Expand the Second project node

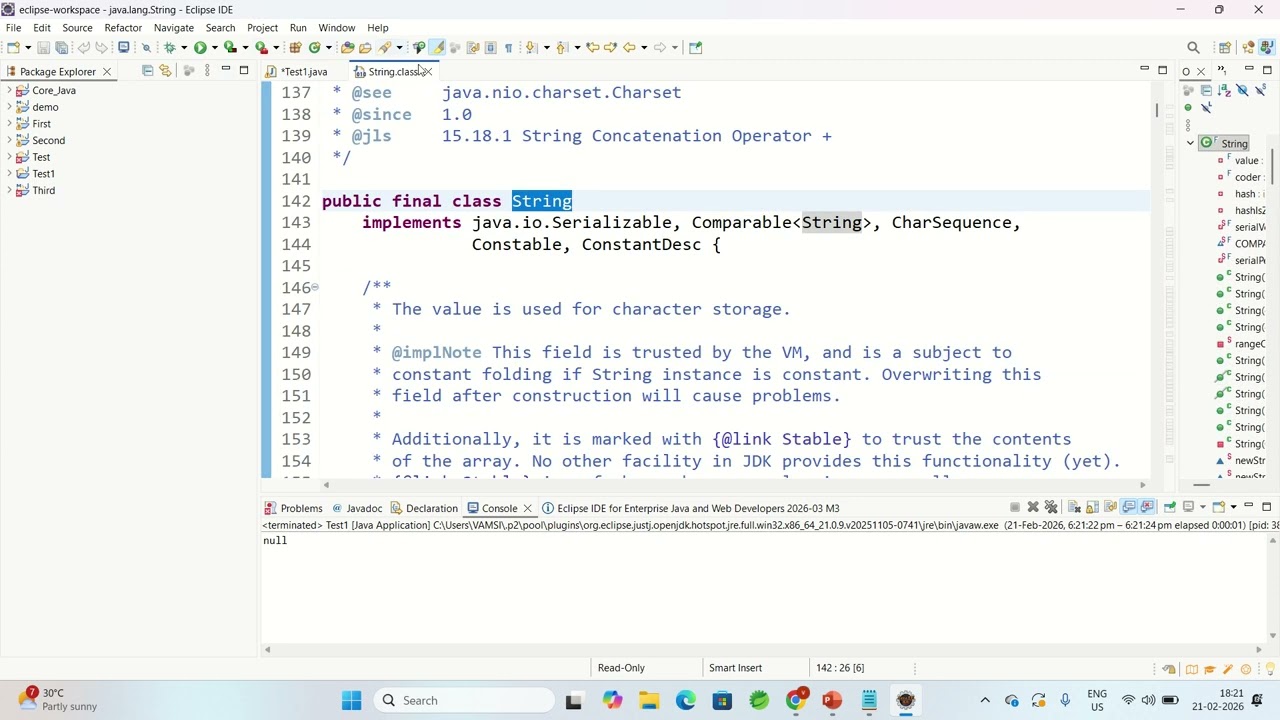click(9, 140)
